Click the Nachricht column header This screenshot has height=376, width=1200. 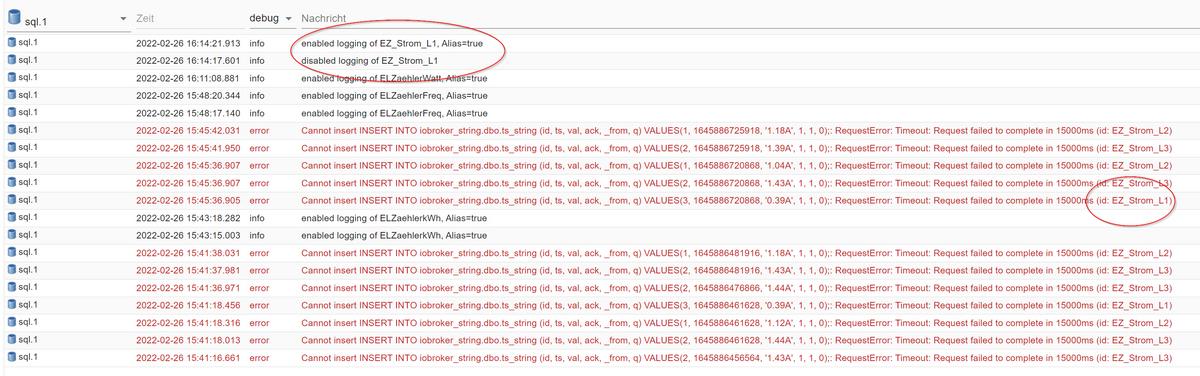[325, 19]
